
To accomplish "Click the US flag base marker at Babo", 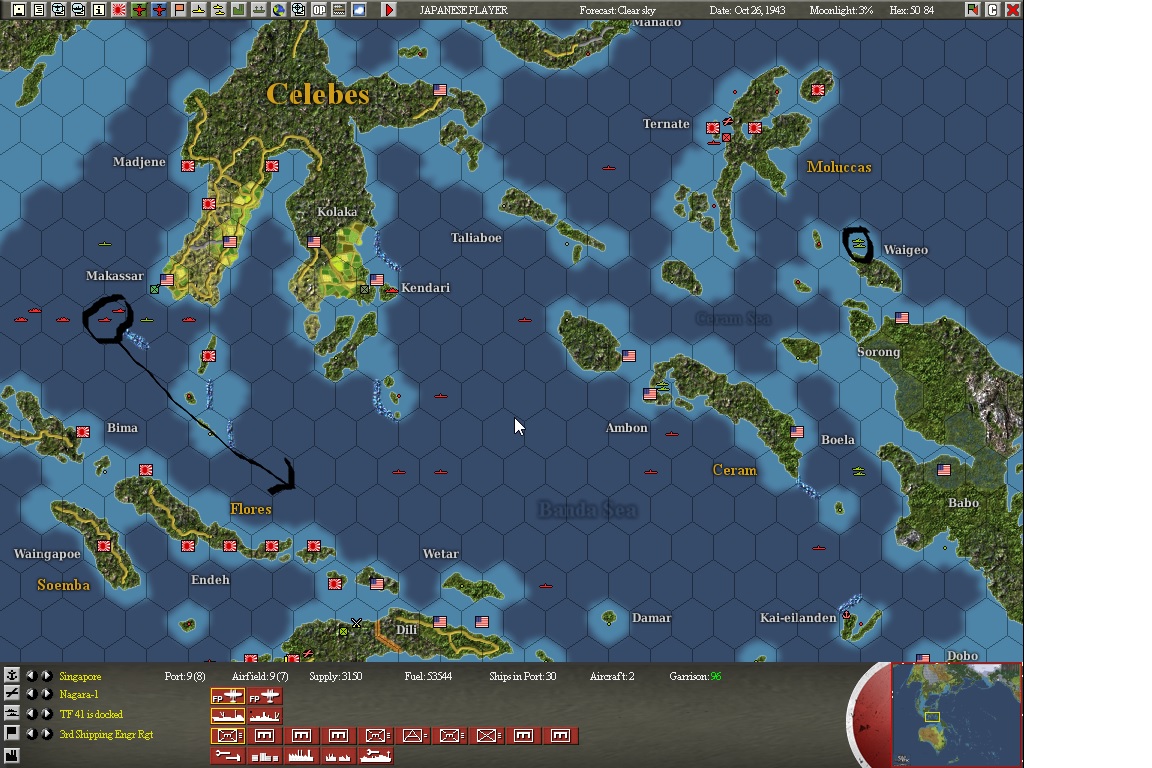I will click(x=944, y=469).
